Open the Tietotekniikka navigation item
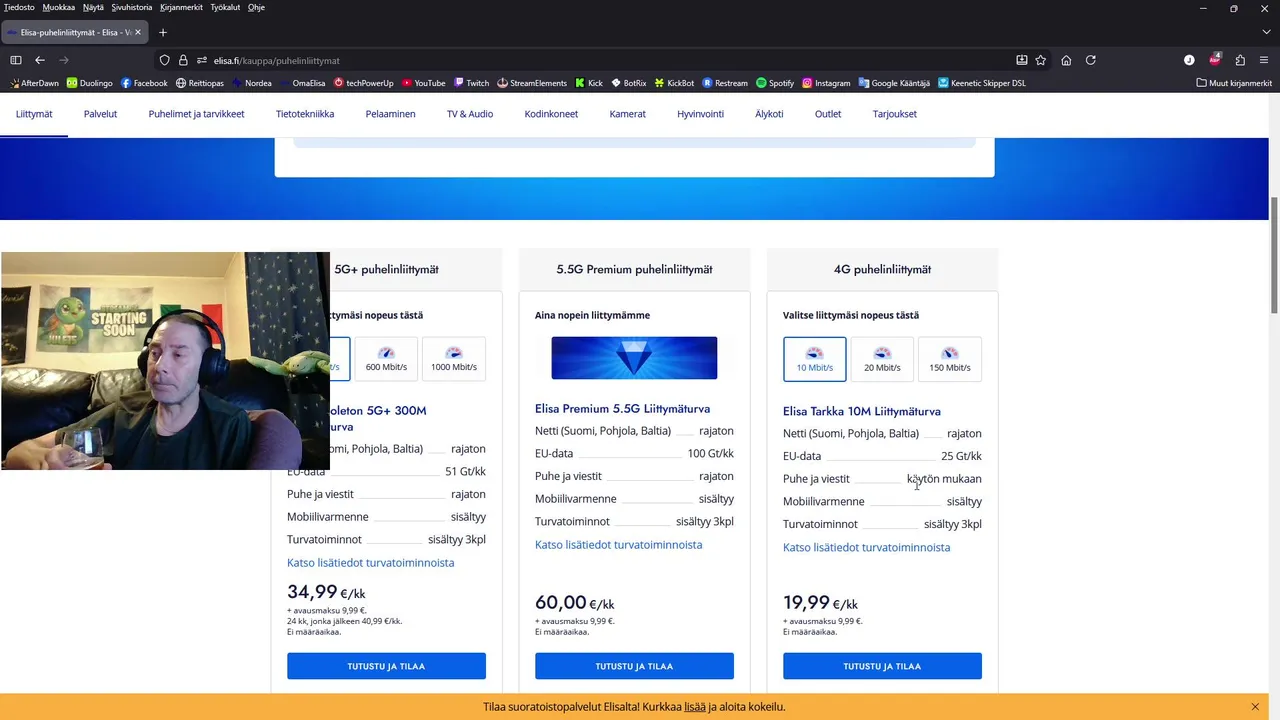 pyautogui.click(x=305, y=114)
